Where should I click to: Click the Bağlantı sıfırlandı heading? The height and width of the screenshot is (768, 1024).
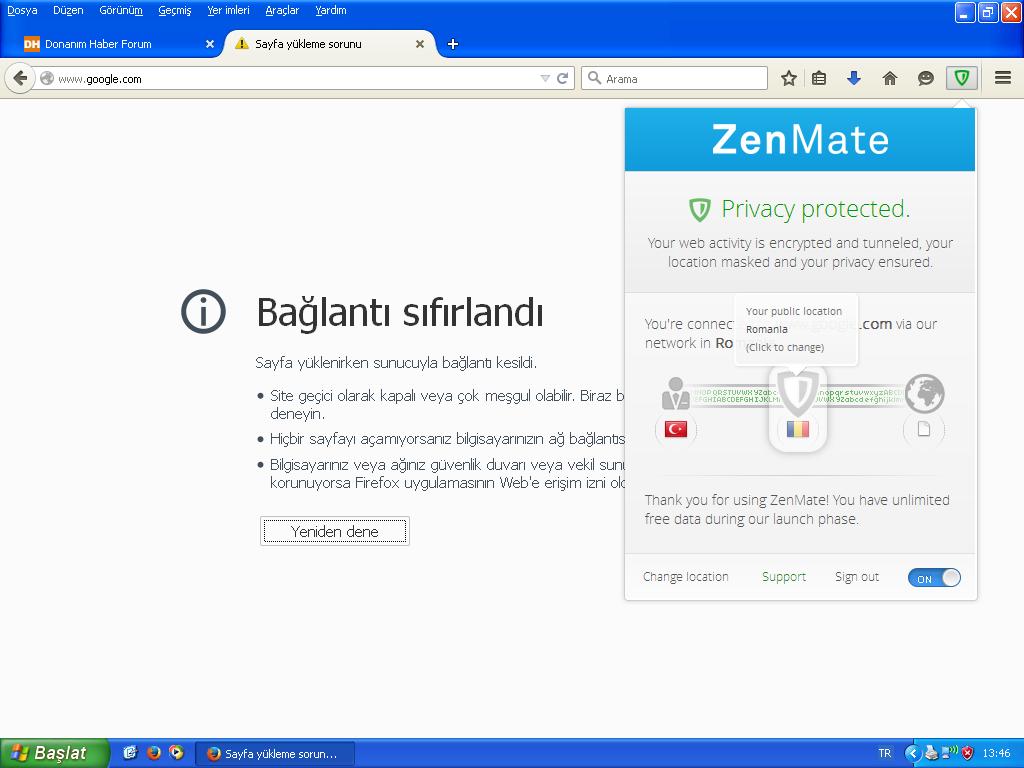400,312
